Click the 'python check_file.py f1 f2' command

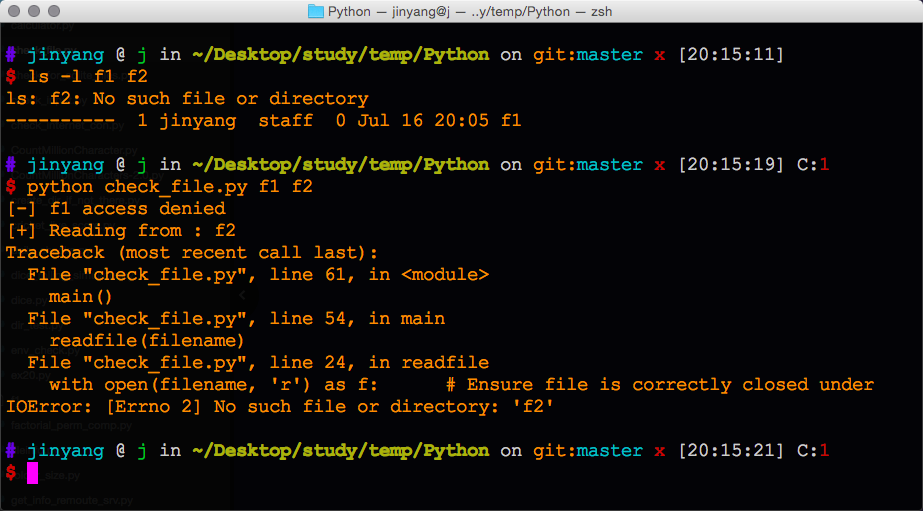point(170,187)
